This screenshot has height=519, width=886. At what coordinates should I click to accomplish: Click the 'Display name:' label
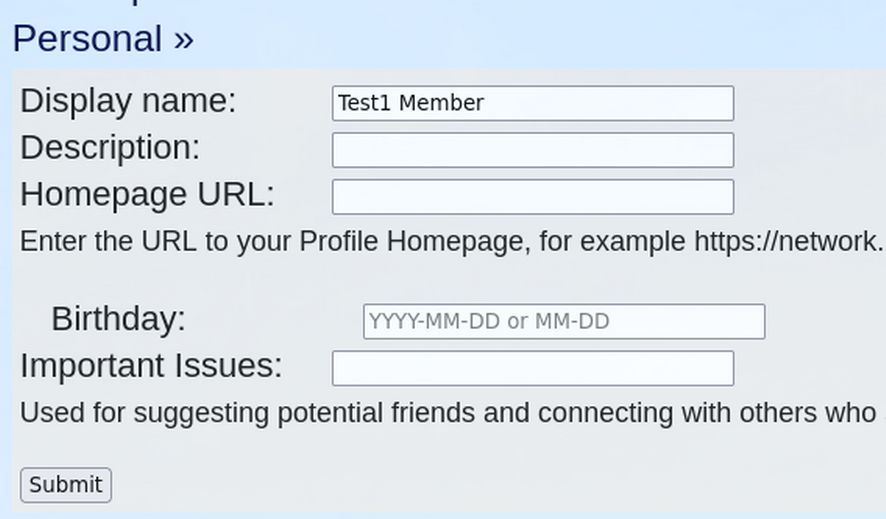click(128, 101)
